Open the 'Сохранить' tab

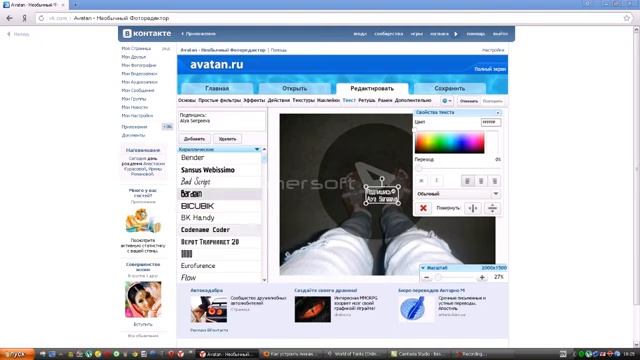pos(449,88)
